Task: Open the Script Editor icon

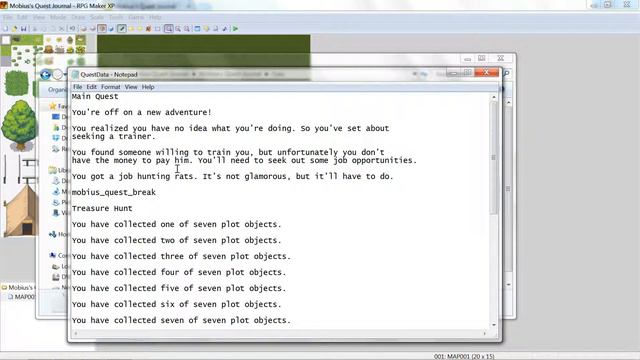Action: [x=216, y=29]
